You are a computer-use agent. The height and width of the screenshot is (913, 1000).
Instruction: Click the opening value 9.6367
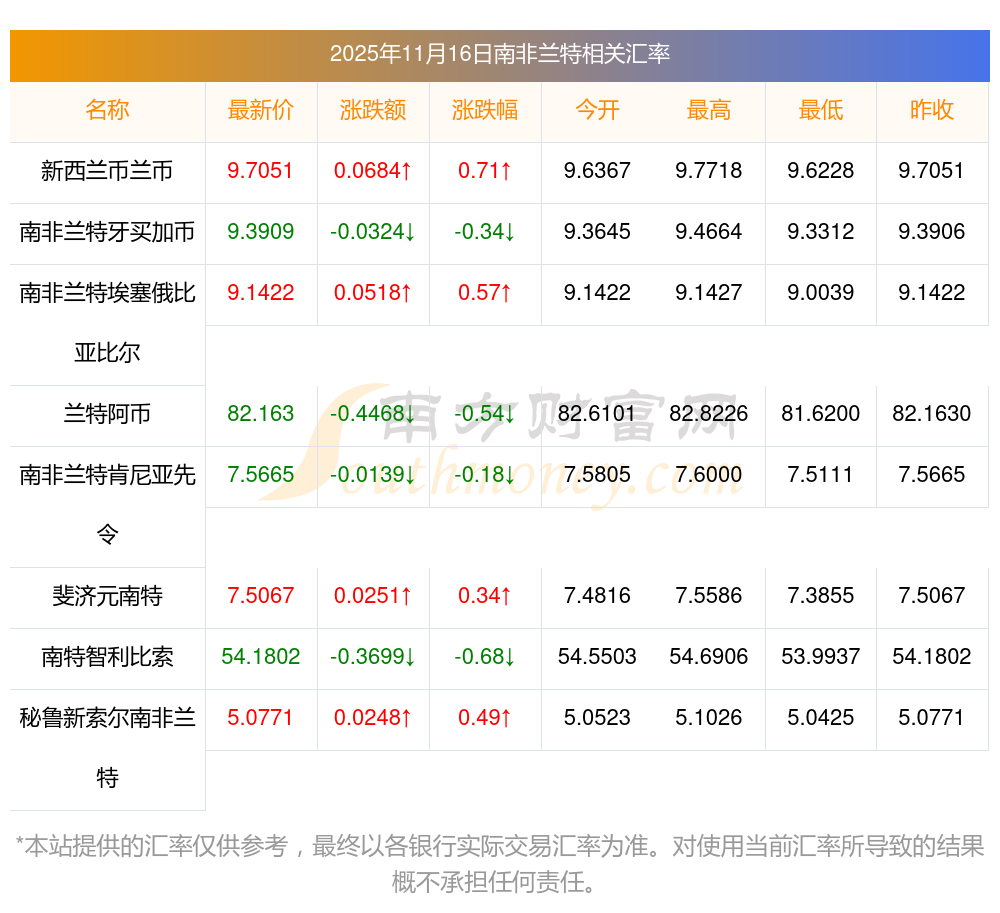(x=597, y=171)
